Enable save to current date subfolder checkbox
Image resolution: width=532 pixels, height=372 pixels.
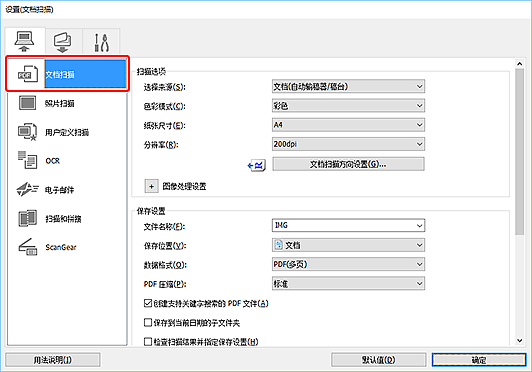pos(148,322)
